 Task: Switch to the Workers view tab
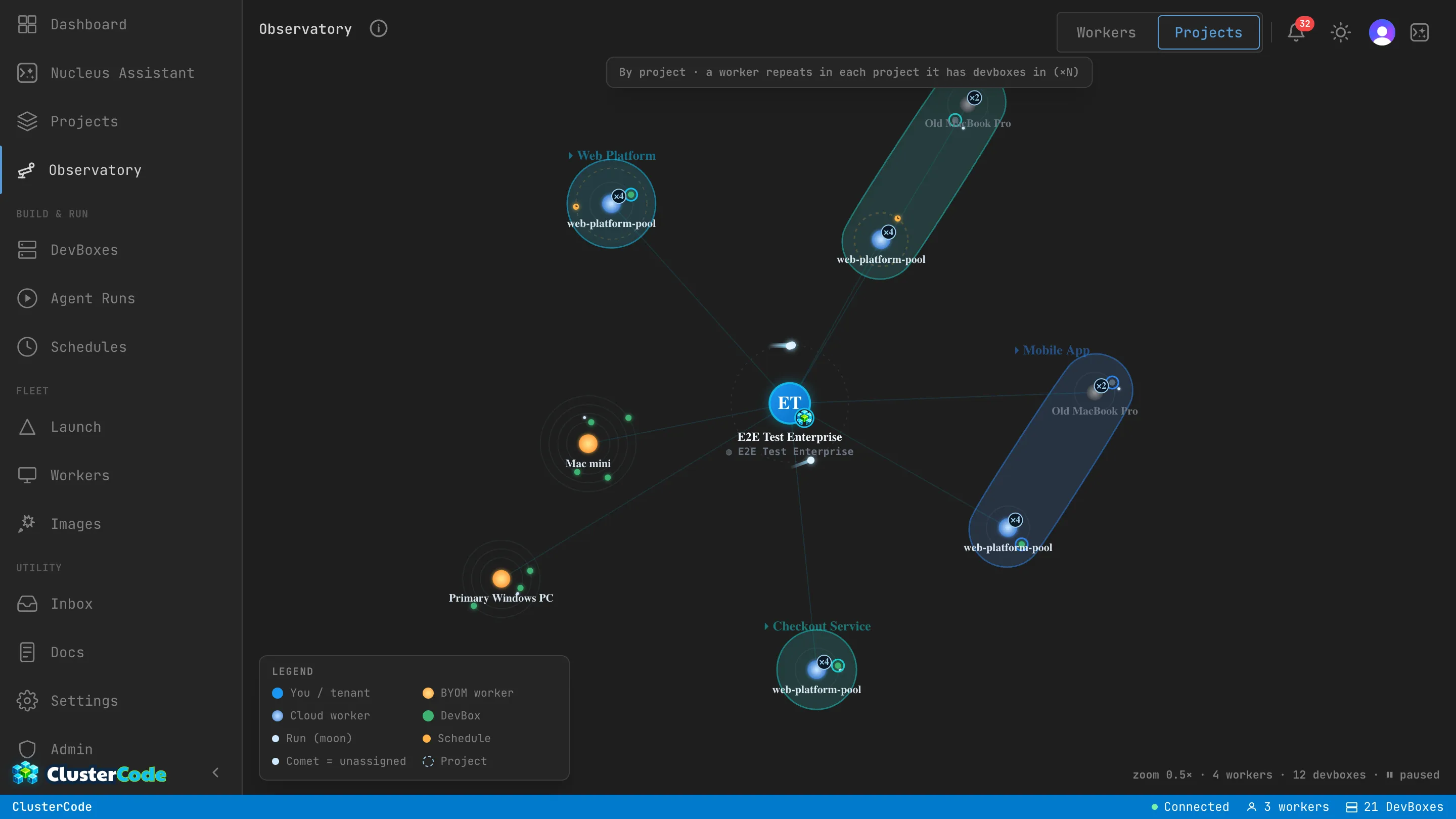click(1106, 33)
